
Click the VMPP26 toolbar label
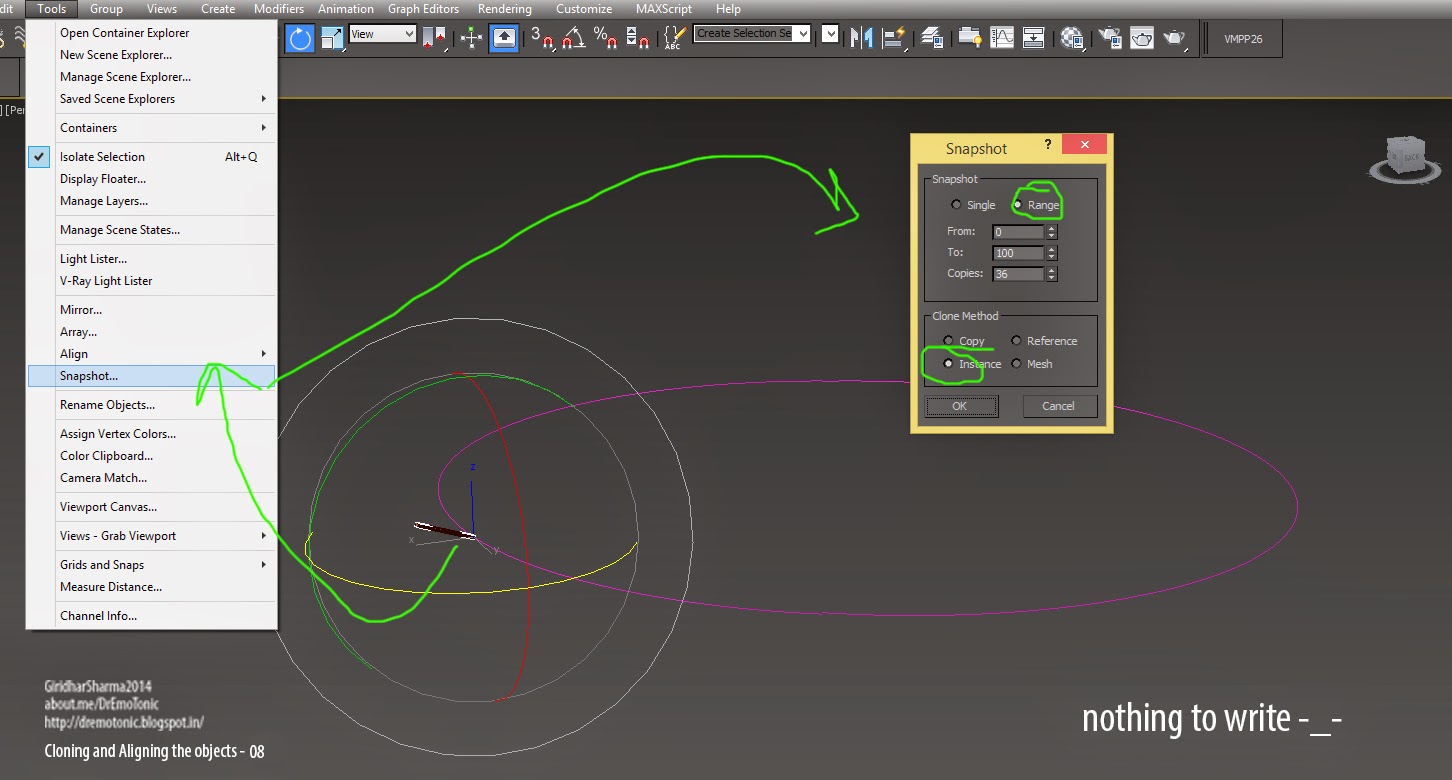pos(1242,39)
